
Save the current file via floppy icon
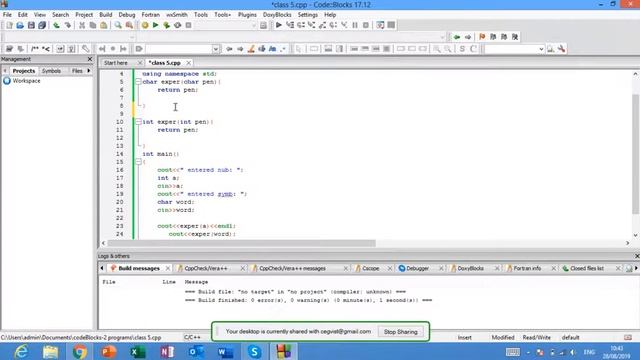[31, 25]
